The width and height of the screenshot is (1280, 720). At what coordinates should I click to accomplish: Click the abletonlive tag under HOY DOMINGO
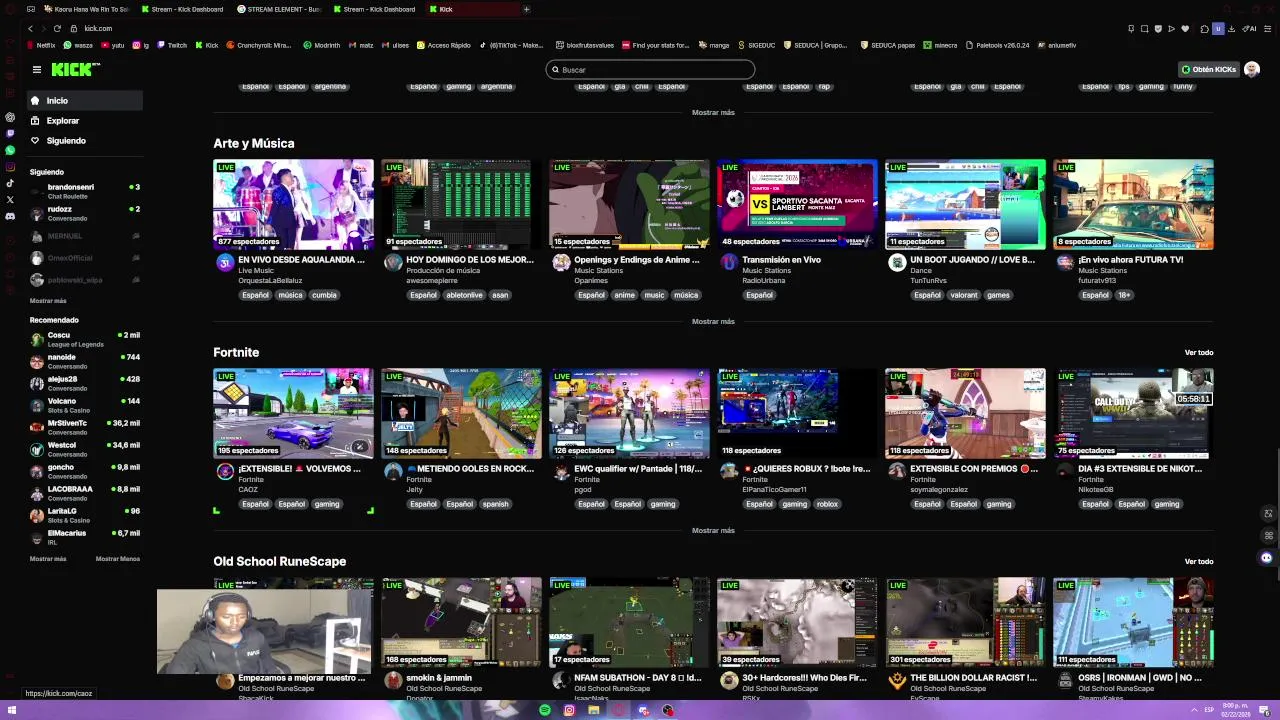(x=463, y=295)
